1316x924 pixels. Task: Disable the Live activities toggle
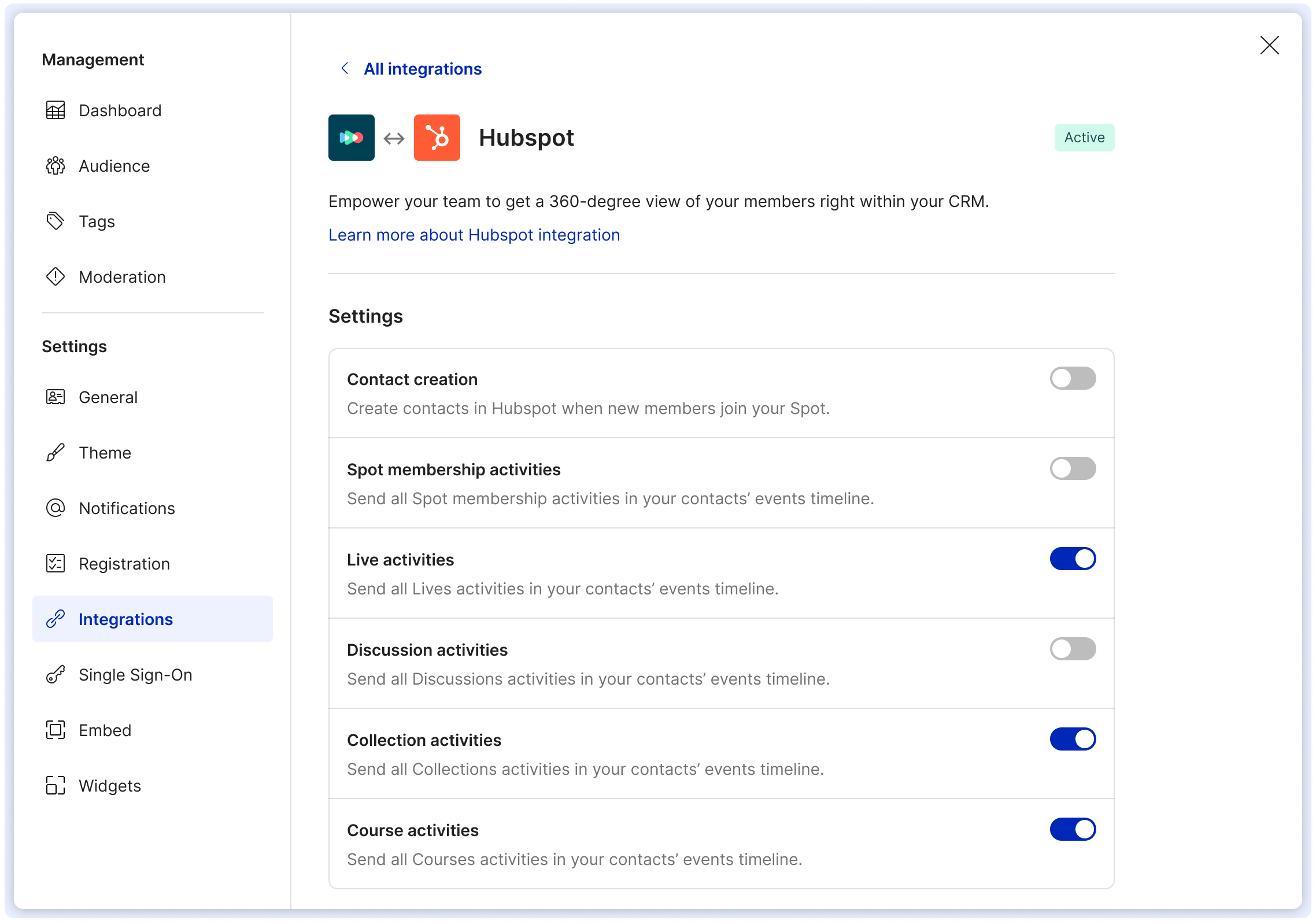1073,559
